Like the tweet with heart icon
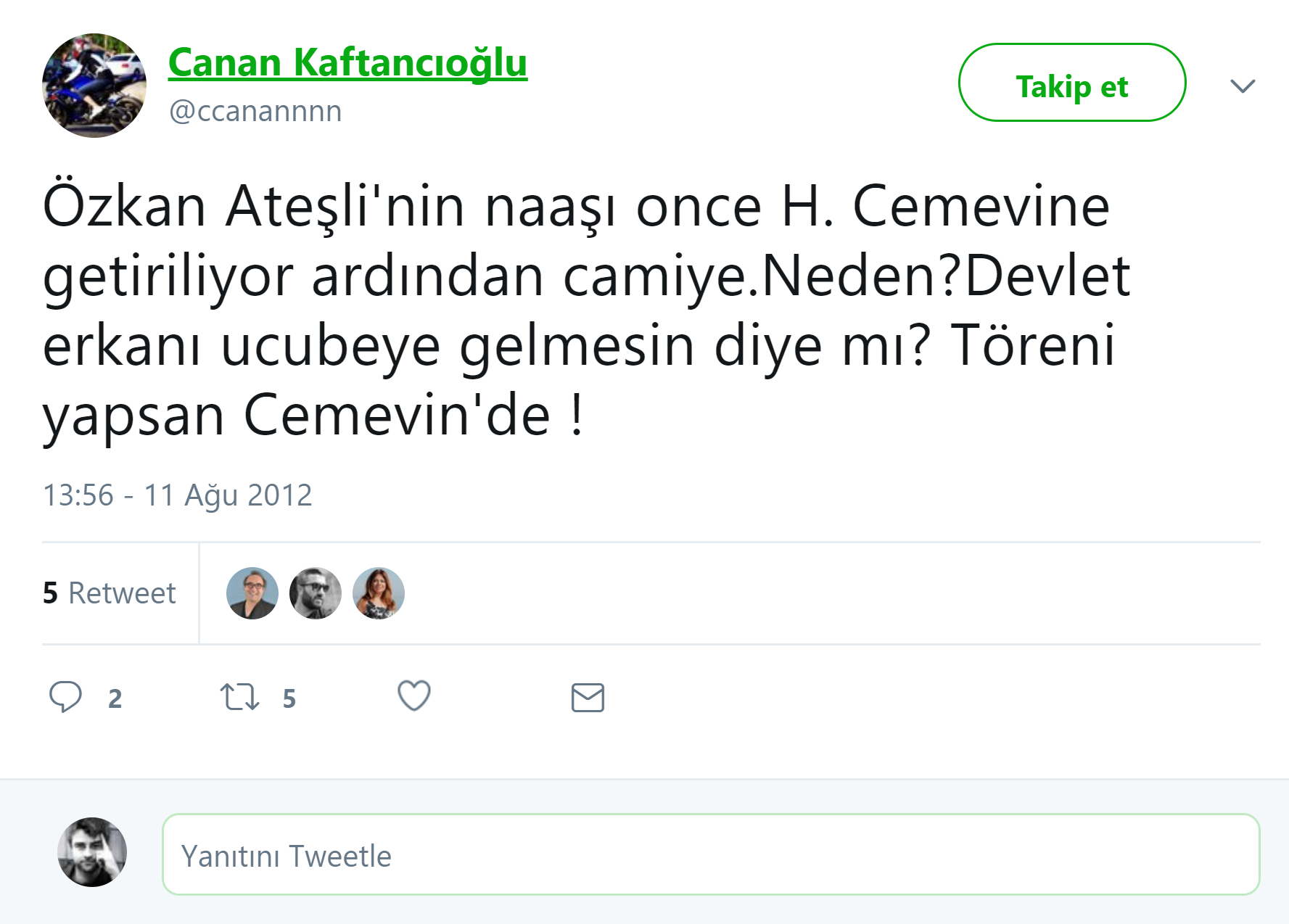1289x924 pixels. pyautogui.click(x=414, y=696)
